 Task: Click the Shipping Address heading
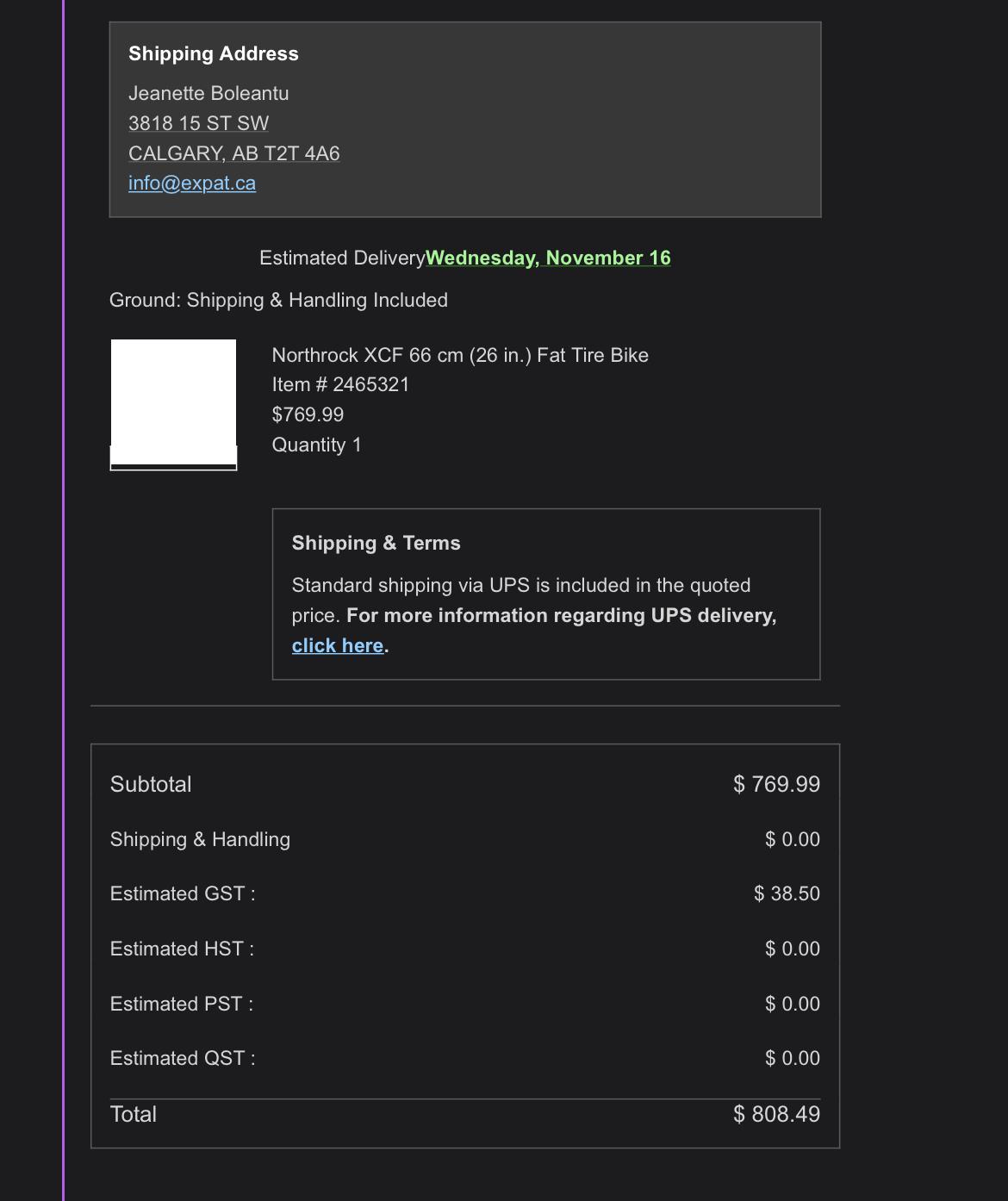(213, 53)
